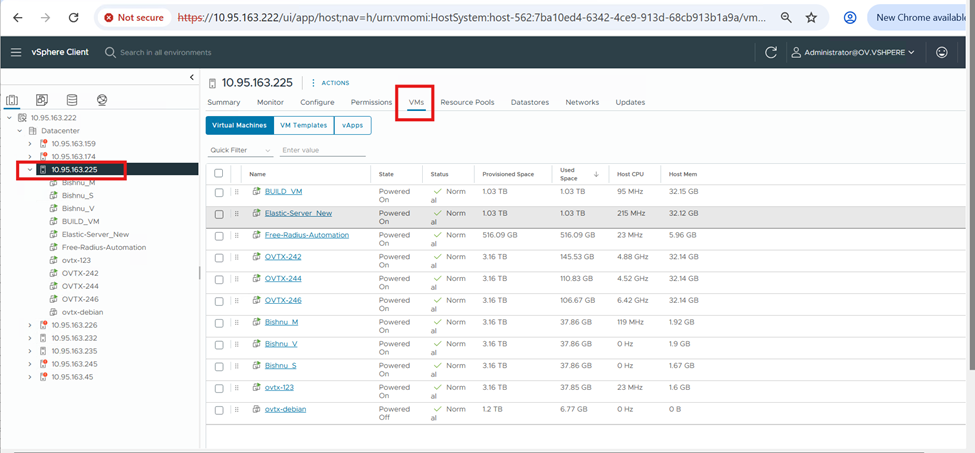975x453 pixels.
Task: Collapse the left navigation panel arrow
Action: click(x=191, y=78)
